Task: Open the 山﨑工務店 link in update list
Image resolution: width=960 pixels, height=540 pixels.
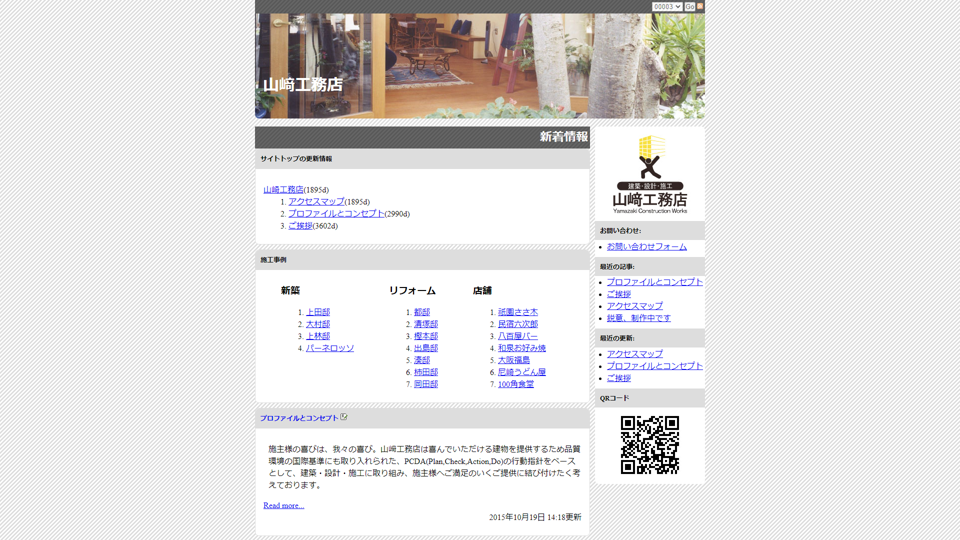Action: [x=283, y=189]
